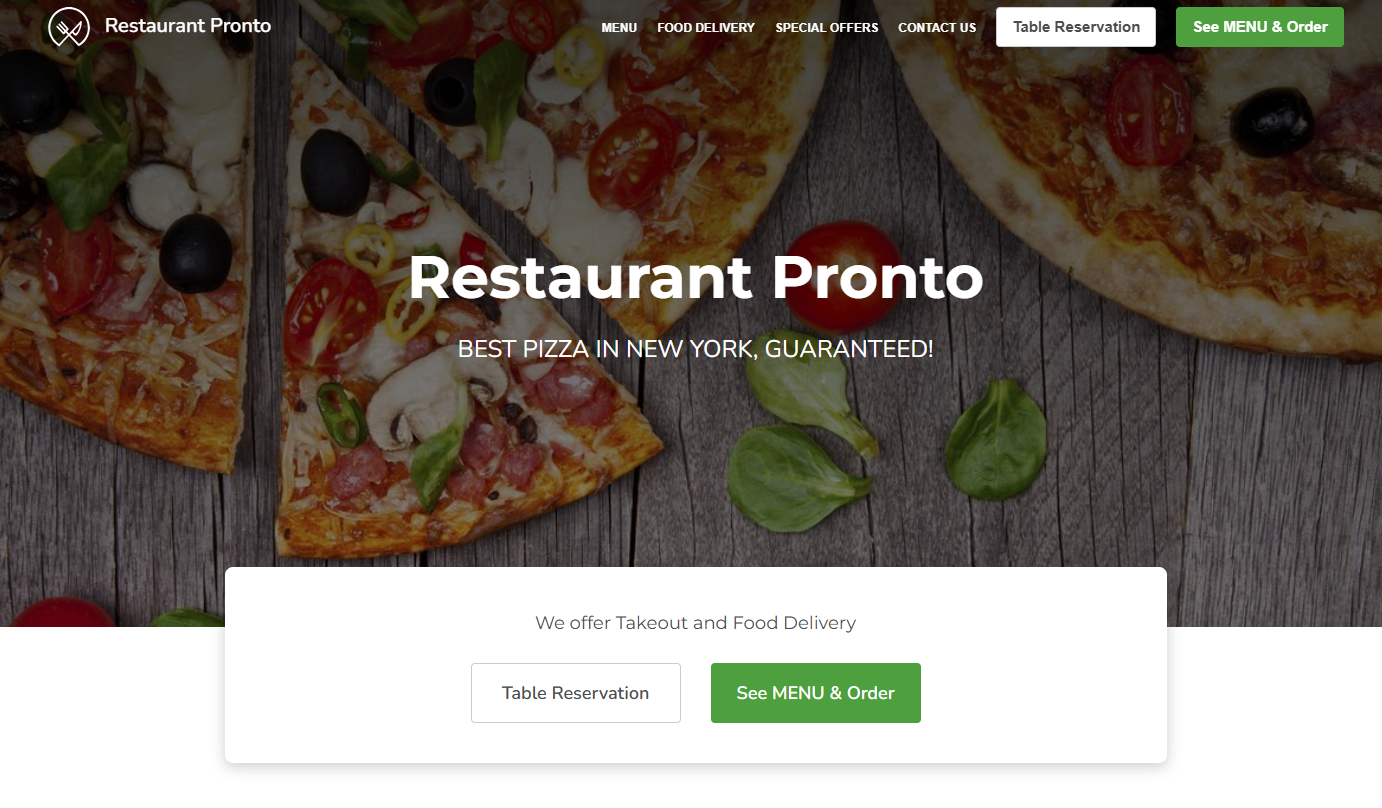Click the white Table Reservation header button
The width and height of the screenshot is (1382, 808).
pos(1076,27)
